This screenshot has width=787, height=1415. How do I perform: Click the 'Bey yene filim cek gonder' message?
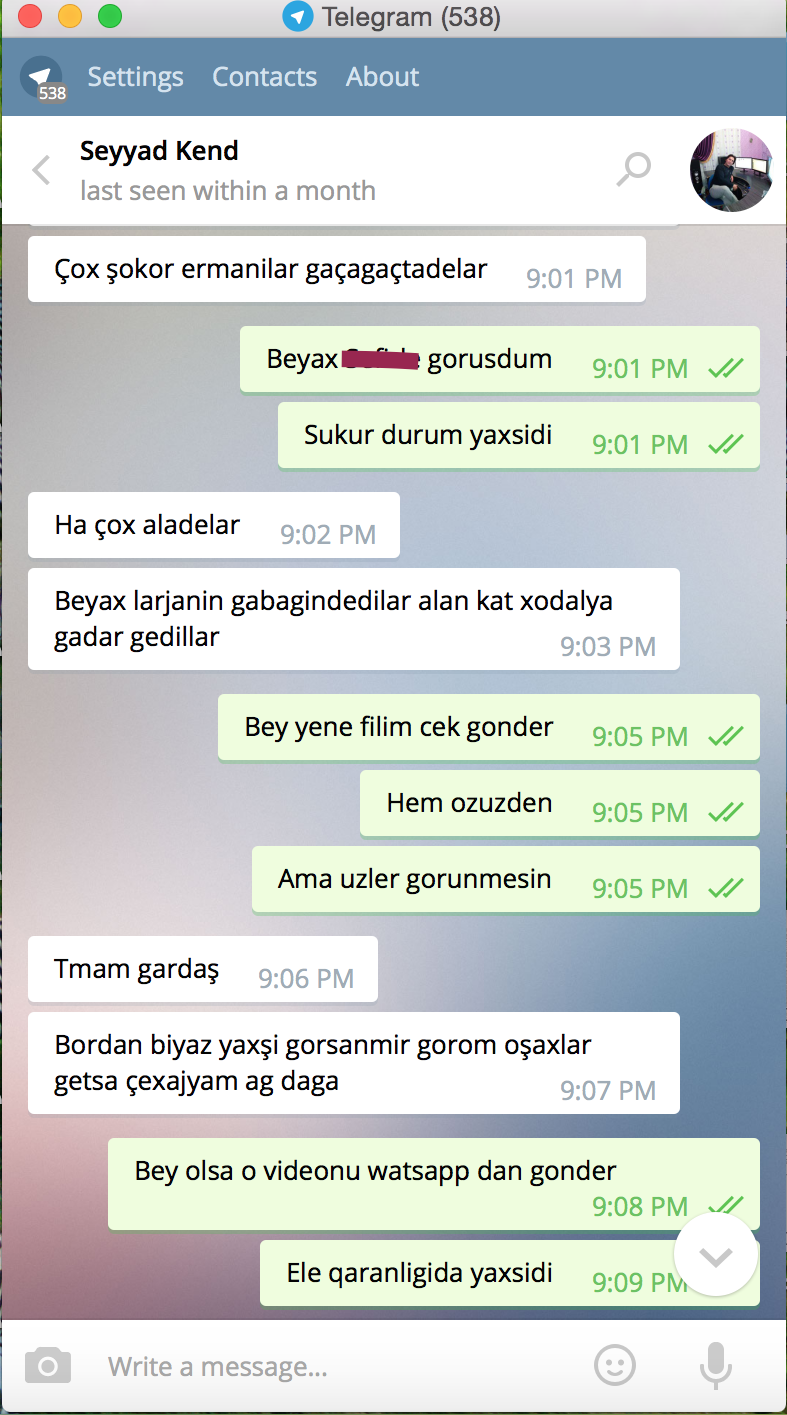(489, 728)
